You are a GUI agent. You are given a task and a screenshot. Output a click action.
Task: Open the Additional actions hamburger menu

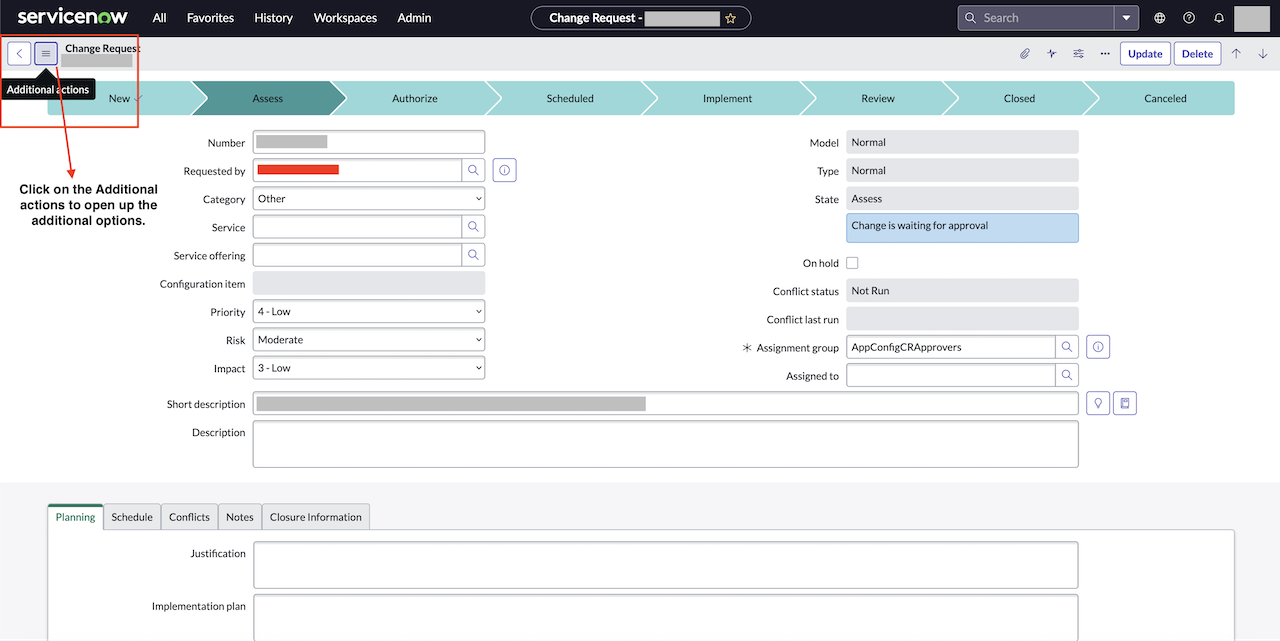pyautogui.click(x=44, y=53)
